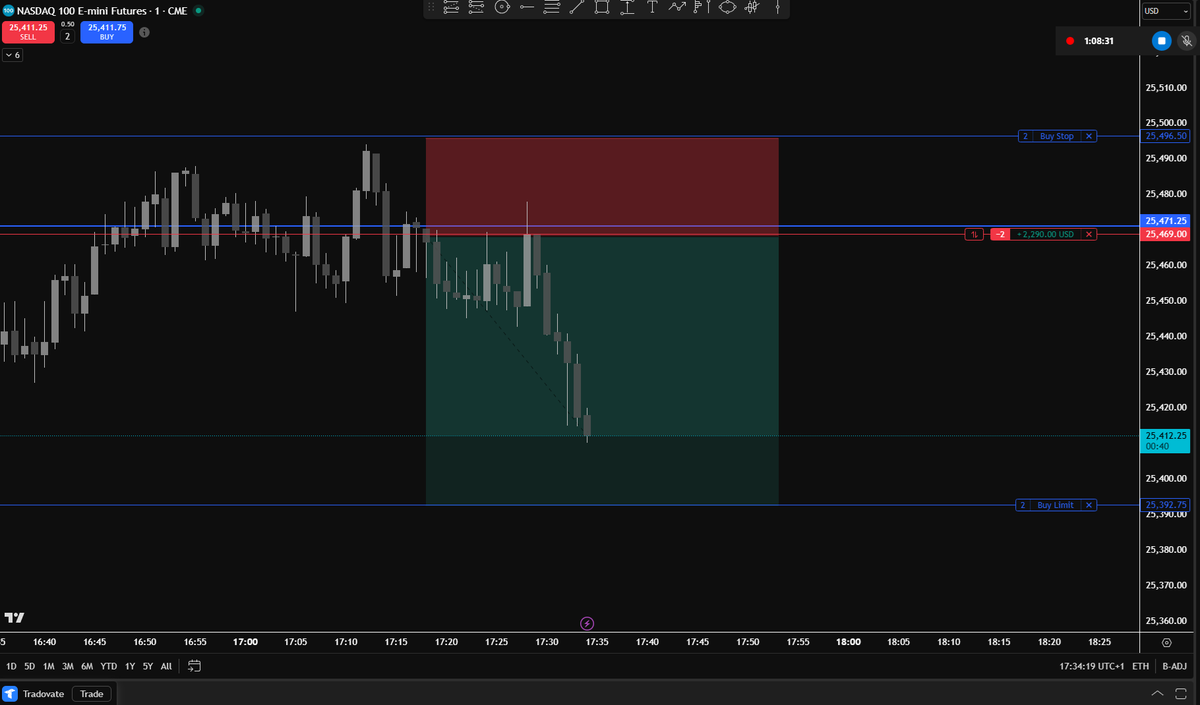Toggle the candle chart-style tool

point(752,8)
